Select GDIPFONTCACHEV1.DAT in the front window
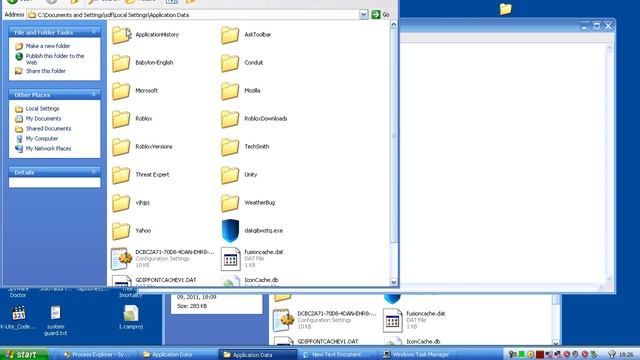640x360 pixels. click(x=153, y=281)
